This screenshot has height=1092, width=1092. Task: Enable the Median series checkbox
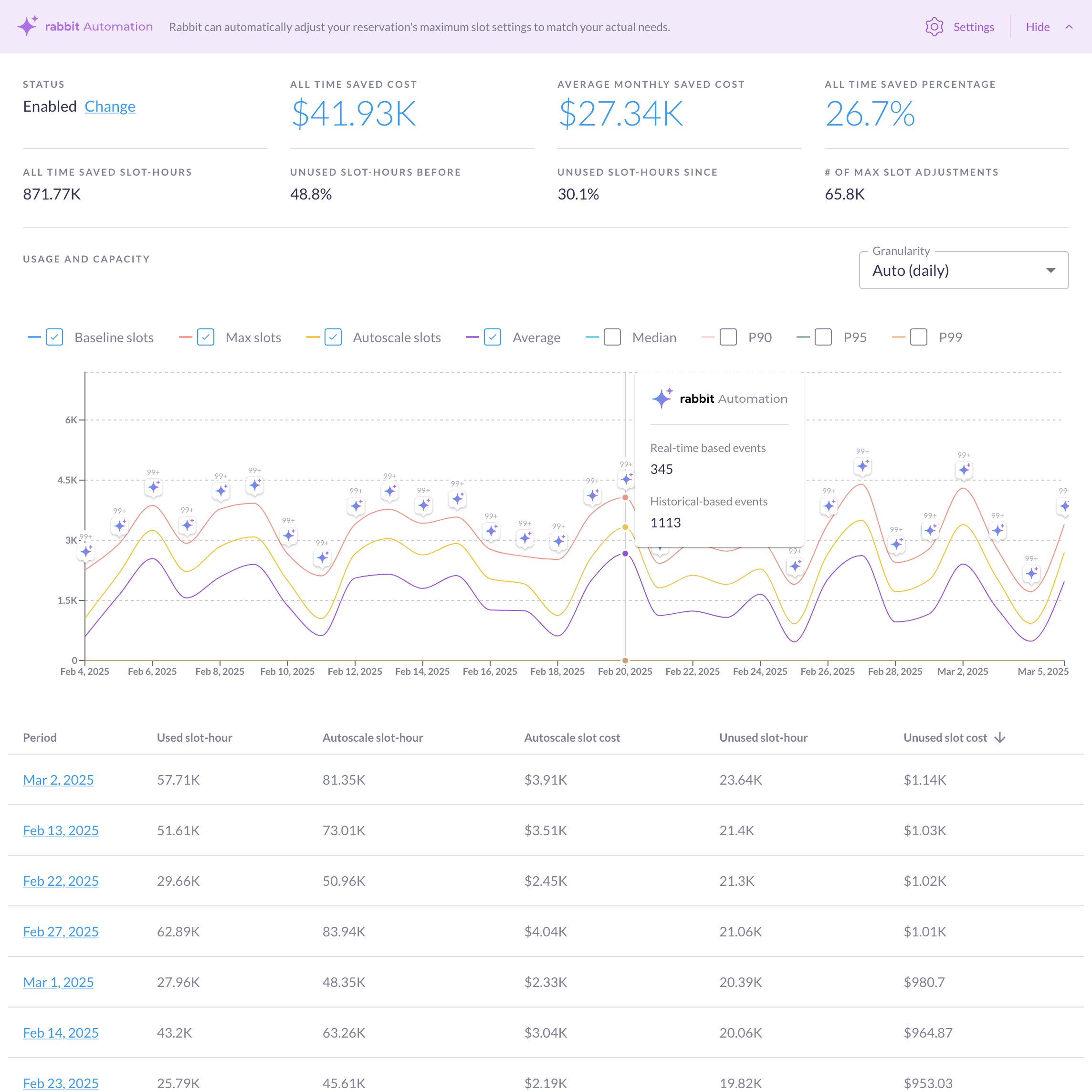612,337
